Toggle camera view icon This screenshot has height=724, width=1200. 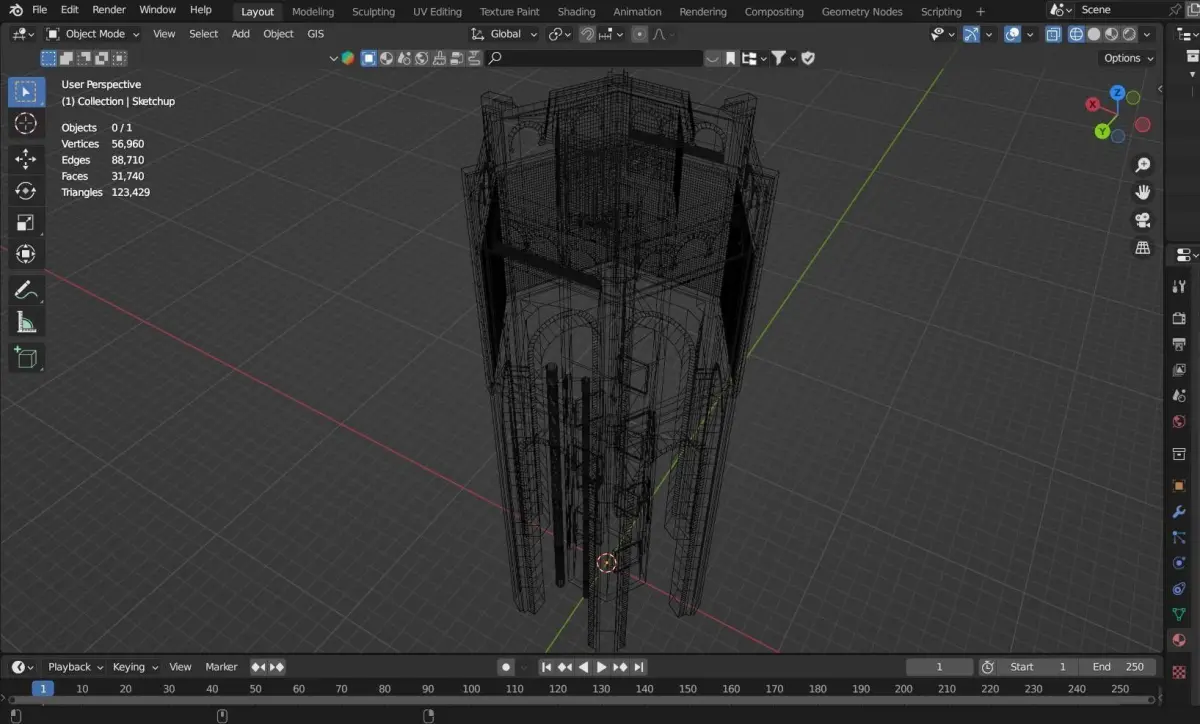point(1143,220)
